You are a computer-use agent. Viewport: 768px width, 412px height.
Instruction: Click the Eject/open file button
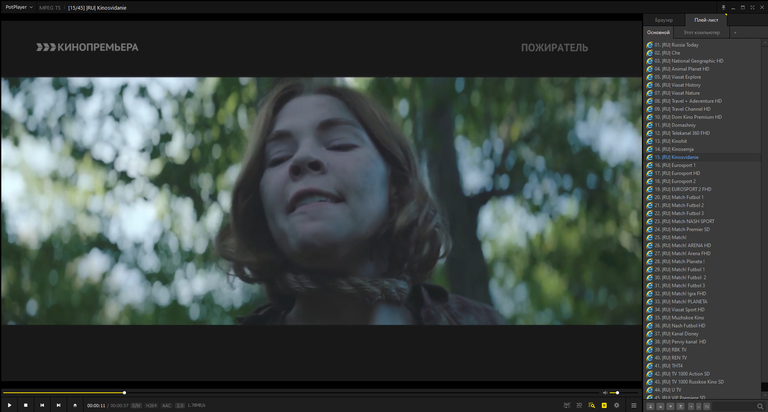(75, 405)
